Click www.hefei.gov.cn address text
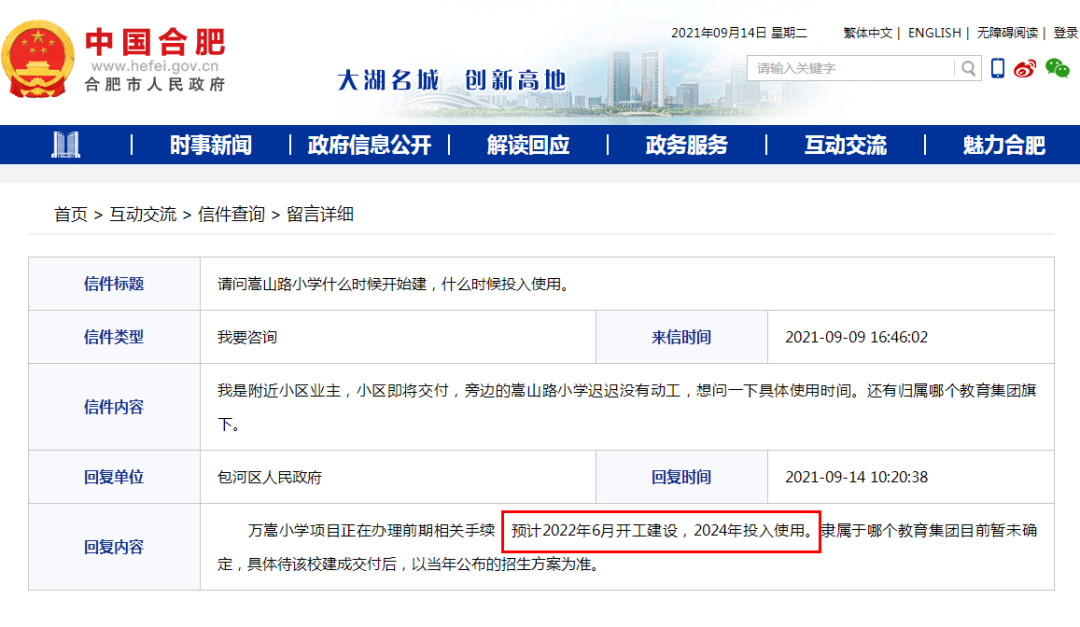The height and width of the screenshot is (627, 1080). [155, 66]
